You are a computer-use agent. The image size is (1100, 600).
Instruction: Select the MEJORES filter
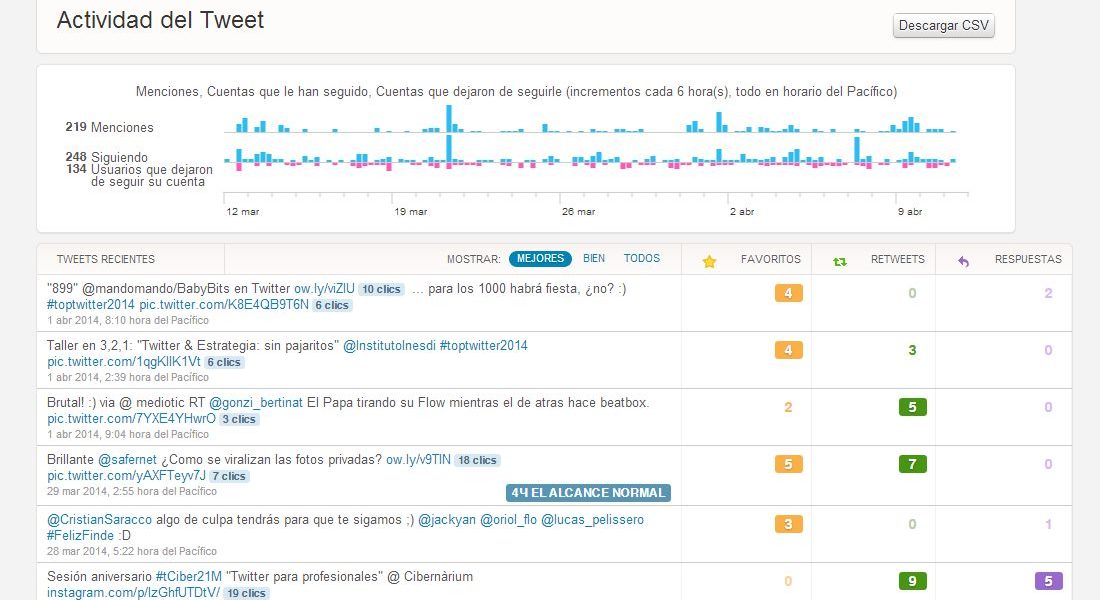coord(540,259)
